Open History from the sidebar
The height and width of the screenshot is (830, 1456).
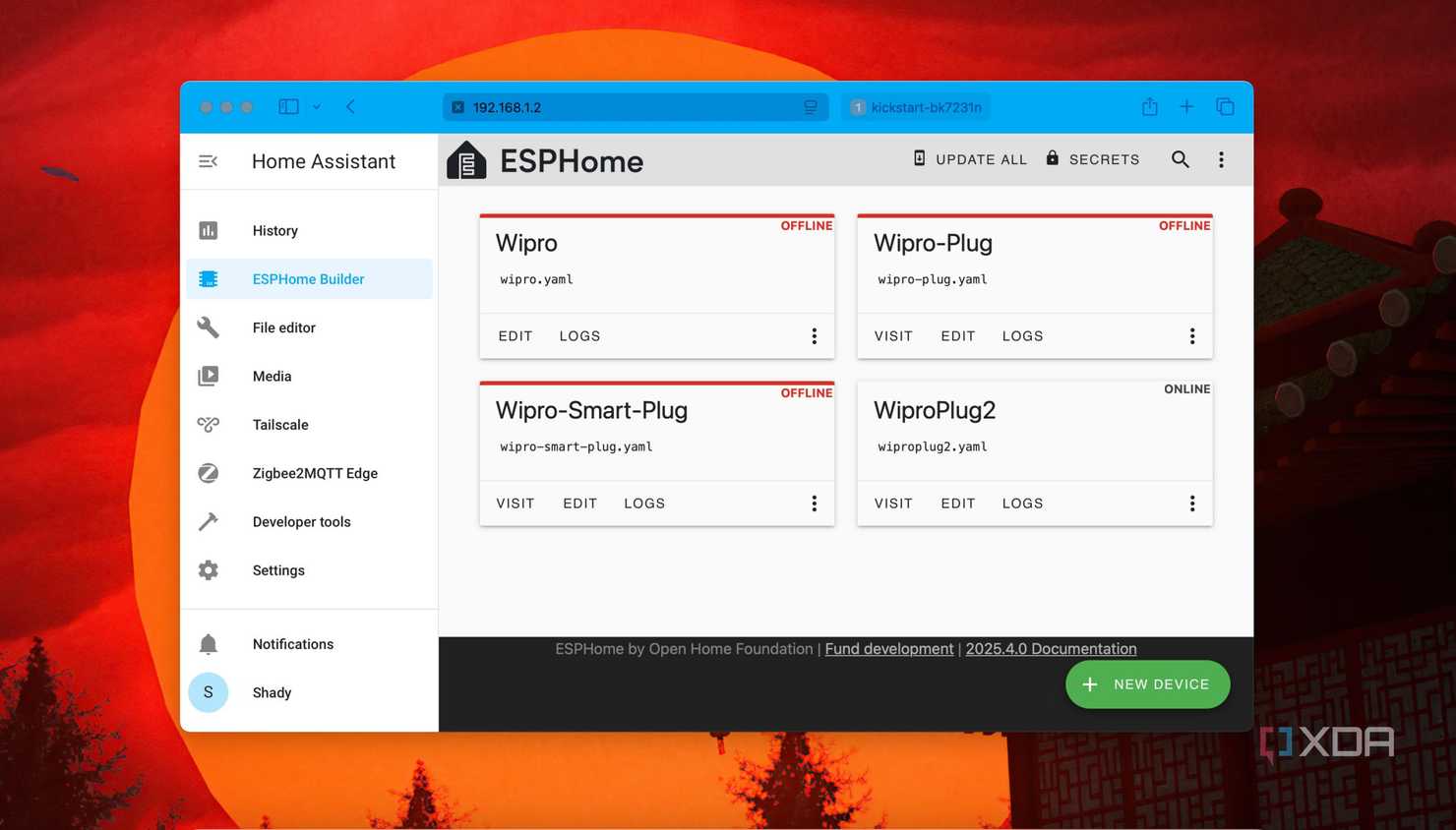click(x=309, y=230)
